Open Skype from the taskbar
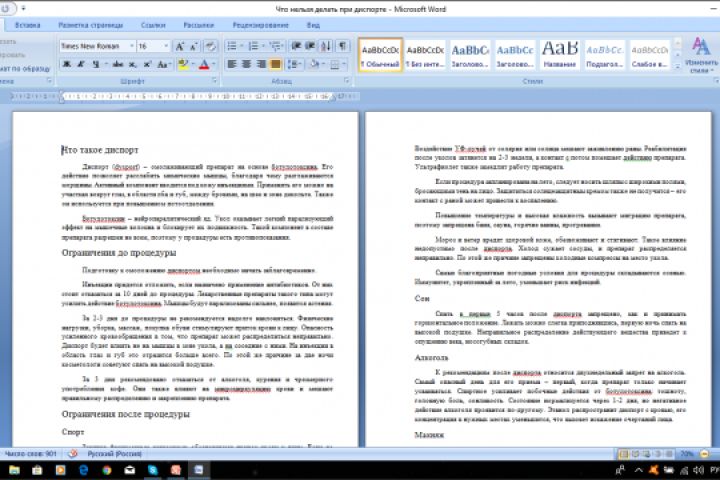Viewport: 720px width, 480px height. pyautogui.click(x=152, y=470)
